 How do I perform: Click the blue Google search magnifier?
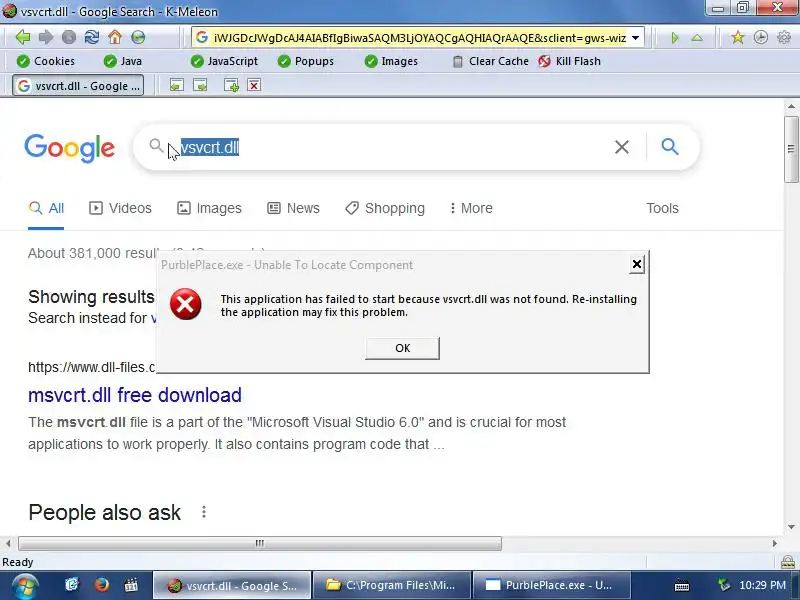[670, 147]
